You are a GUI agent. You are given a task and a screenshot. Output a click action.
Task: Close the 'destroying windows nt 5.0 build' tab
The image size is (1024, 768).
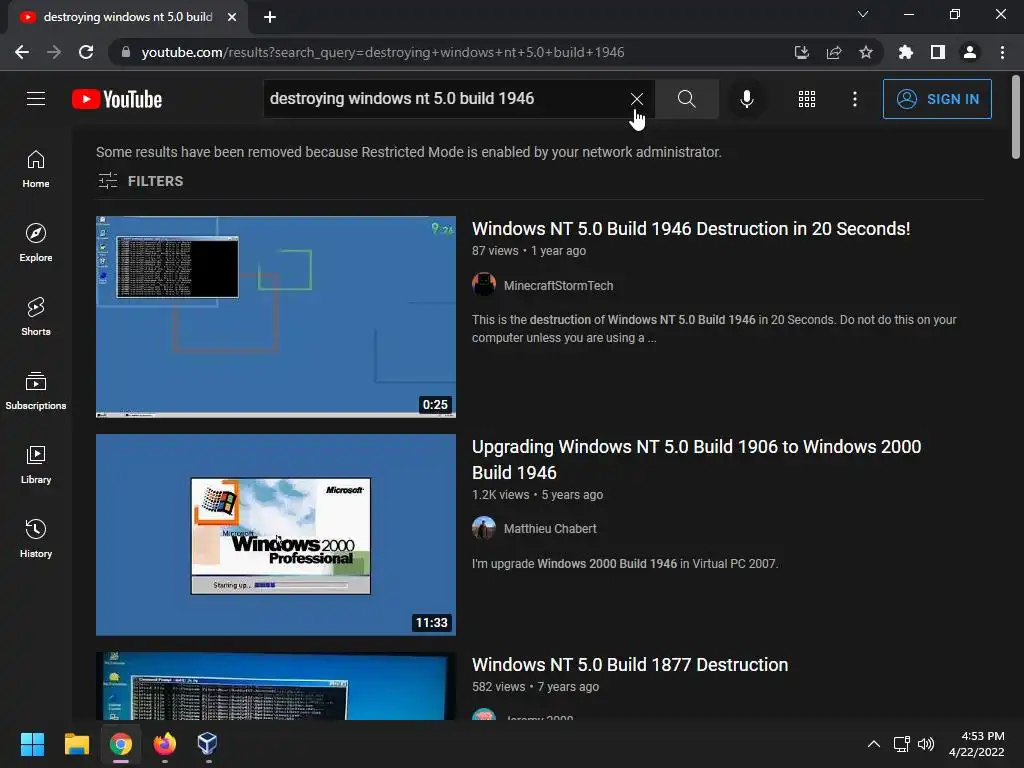tap(232, 17)
